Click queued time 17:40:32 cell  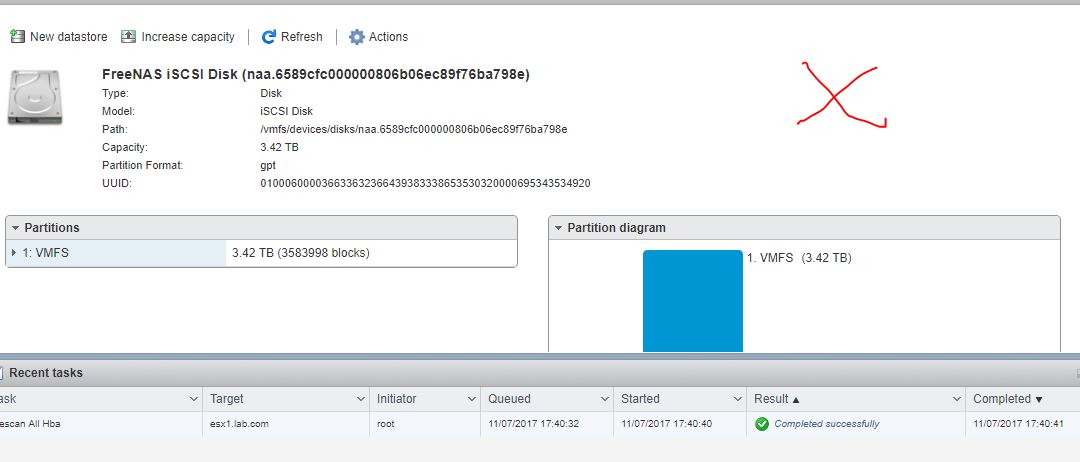[x=534, y=424]
